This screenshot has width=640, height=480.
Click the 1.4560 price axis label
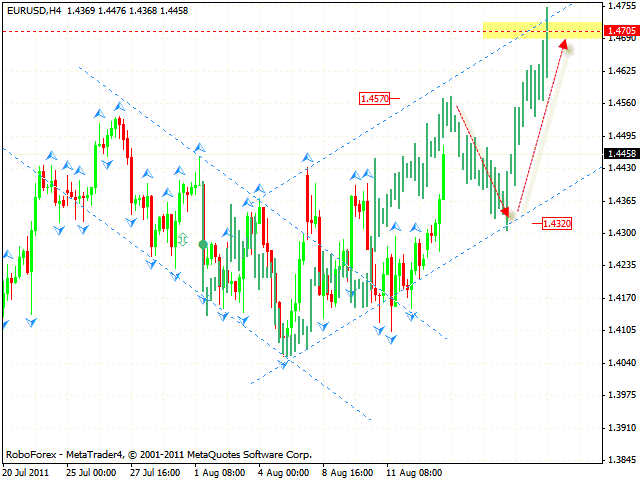[622, 103]
